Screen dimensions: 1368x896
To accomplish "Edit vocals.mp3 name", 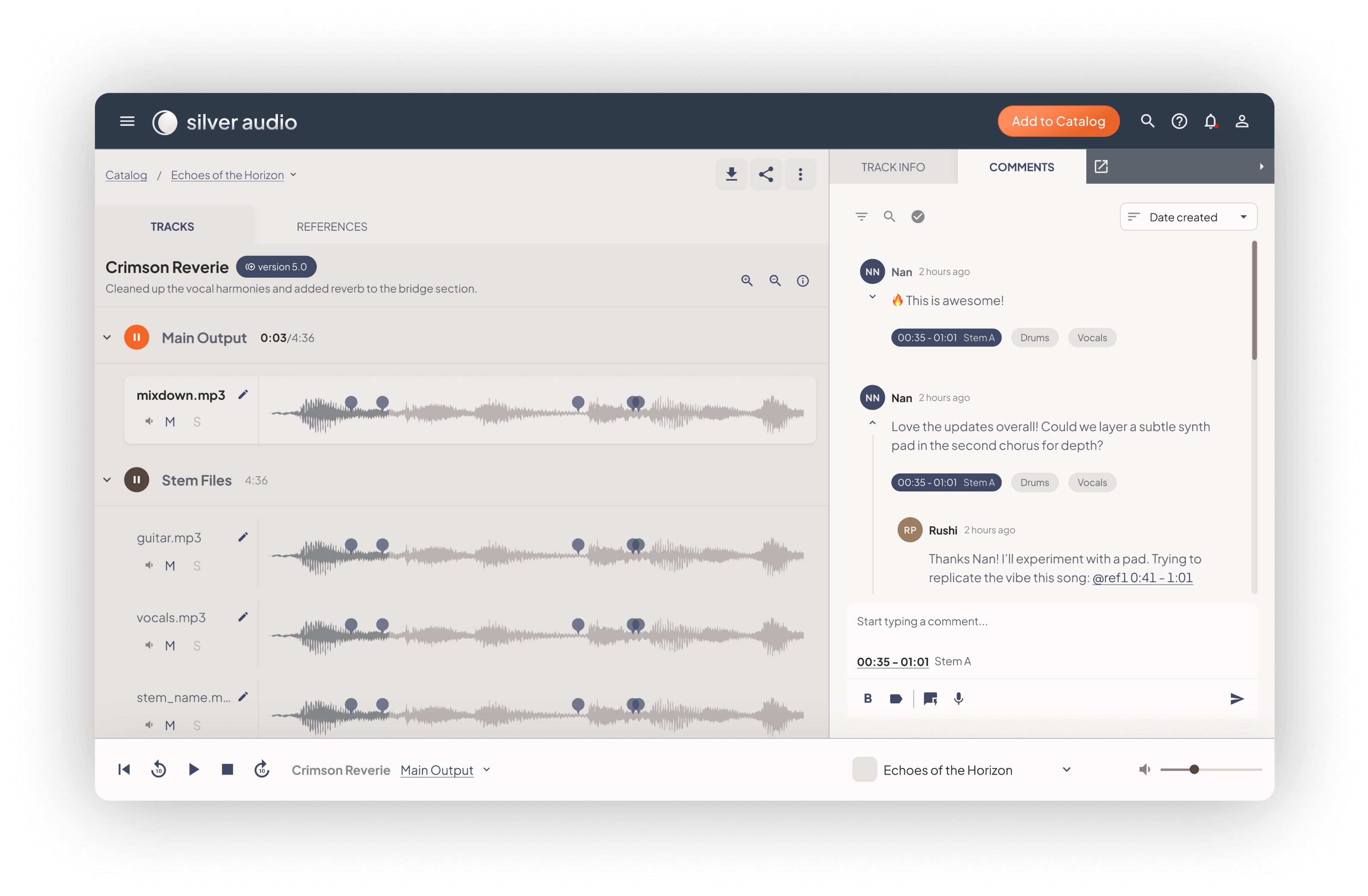I will 243,617.
